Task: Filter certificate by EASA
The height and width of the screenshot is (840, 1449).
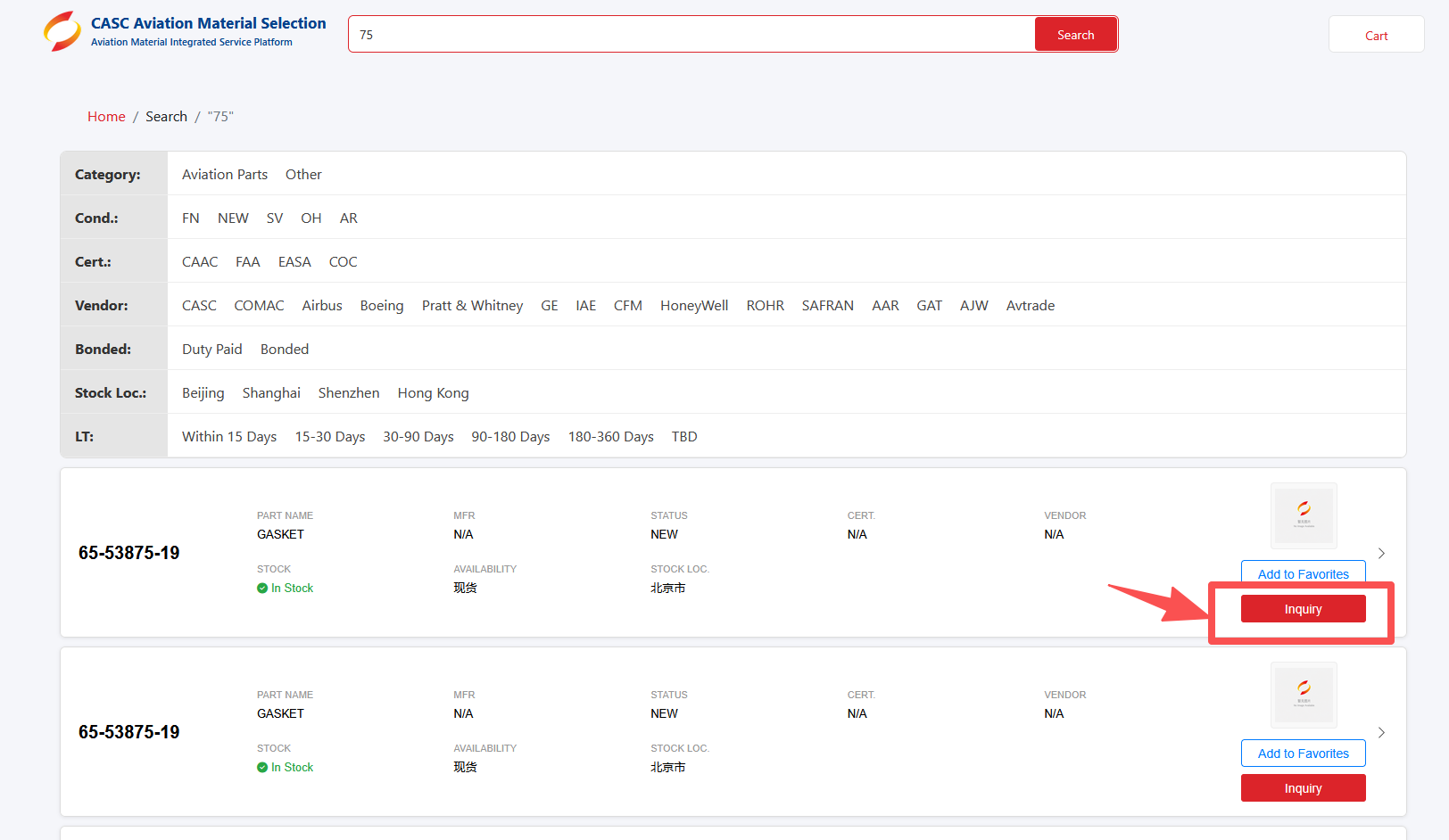Action: point(294,262)
